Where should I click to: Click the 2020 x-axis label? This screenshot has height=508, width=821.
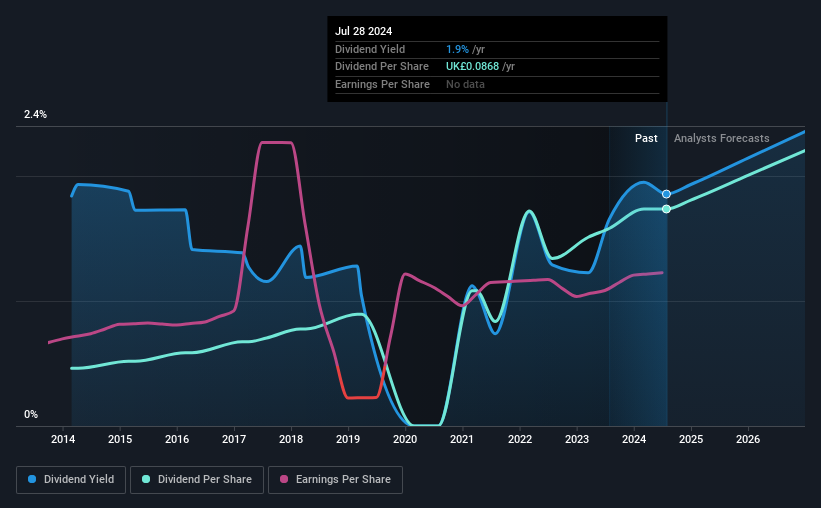[x=405, y=439]
